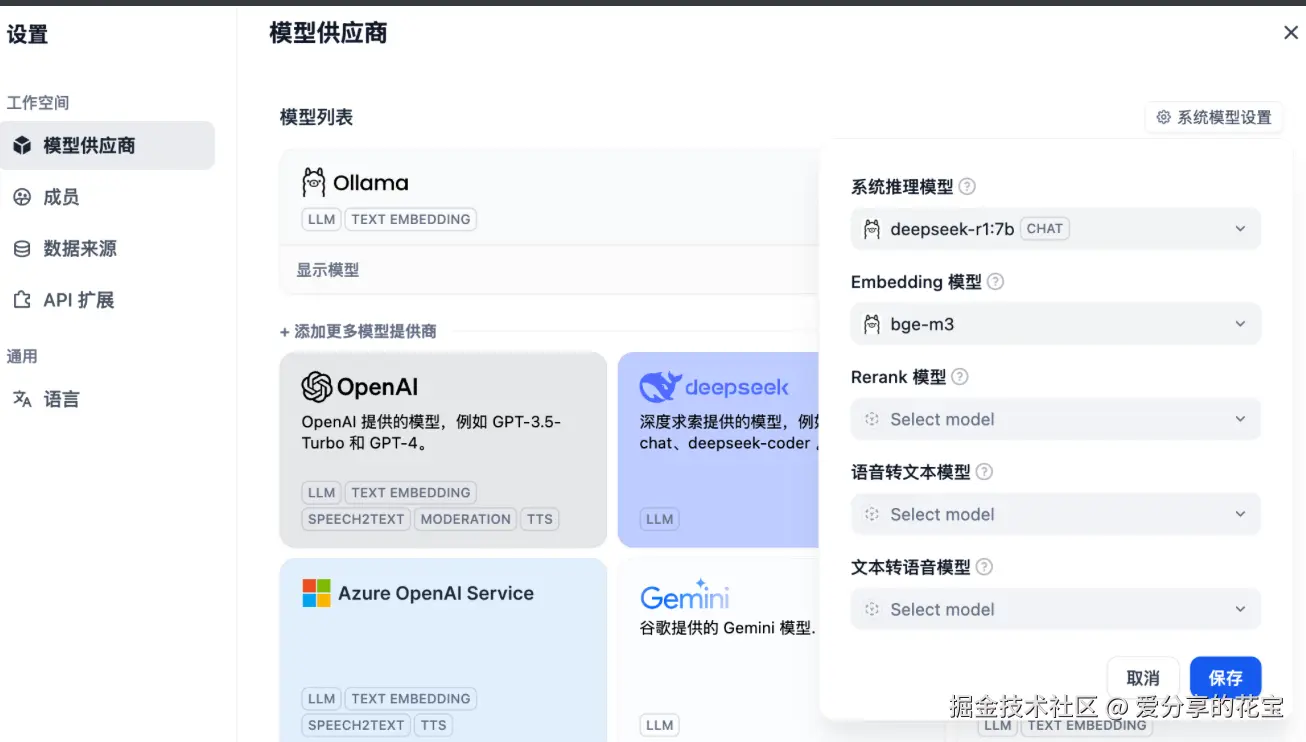1306x742 pixels.
Task: Click SPEECH2TEXT tag on OpenAI card
Action: click(x=356, y=519)
